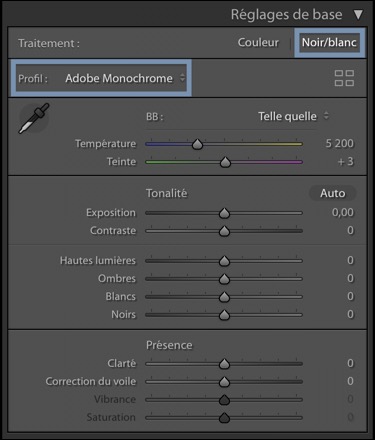Viewport: 375px width, 440px height.
Task: Click the Teinte value field +3
Action: click(x=345, y=162)
